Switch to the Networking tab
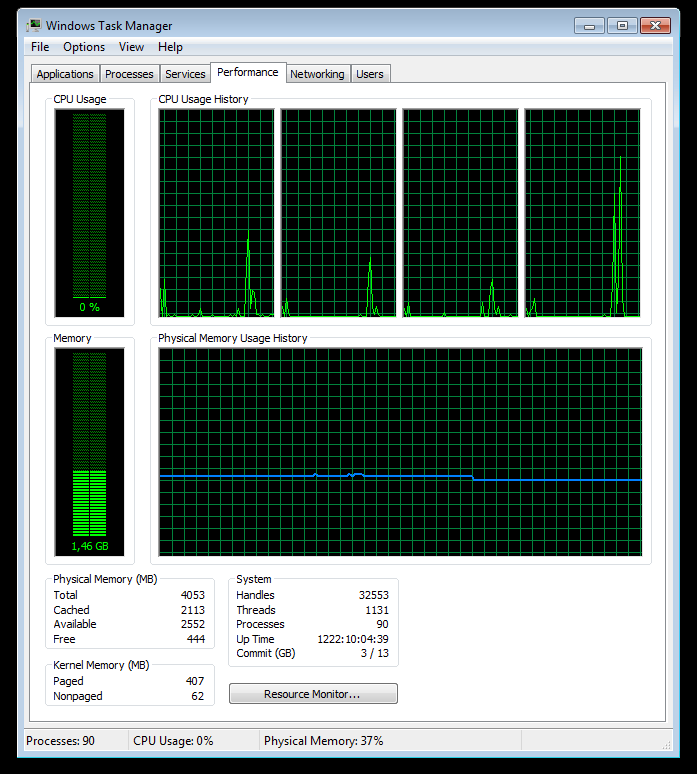The width and height of the screenshot is (697, 774). click(317, 74)
